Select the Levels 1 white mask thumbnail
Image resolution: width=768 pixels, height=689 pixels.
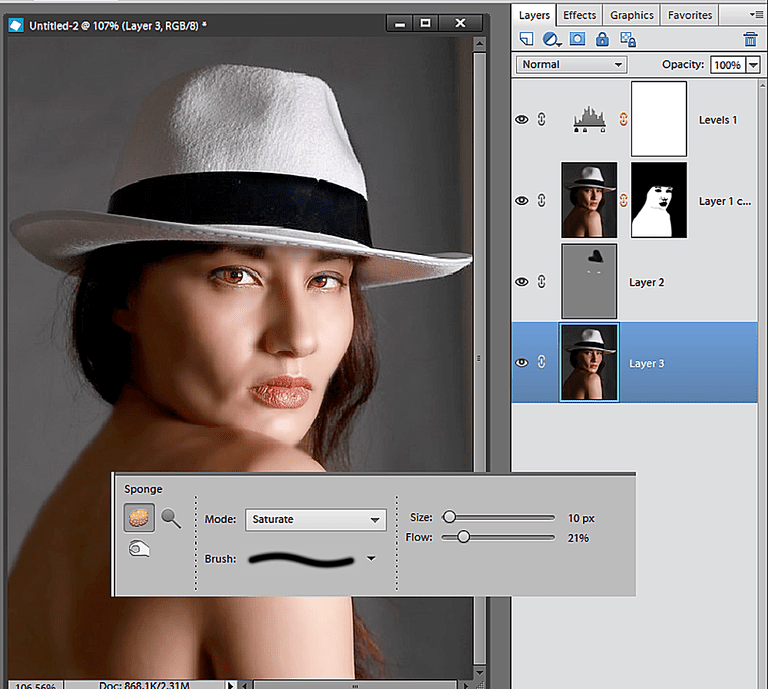pos(659,119)
